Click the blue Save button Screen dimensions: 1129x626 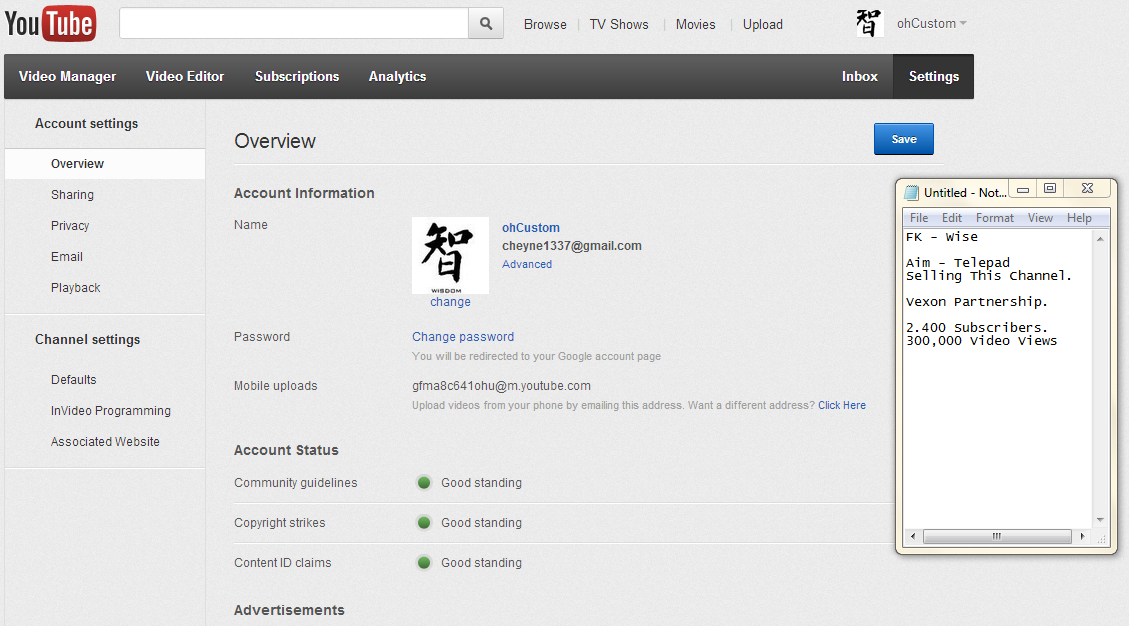click(x=904, y=139)
